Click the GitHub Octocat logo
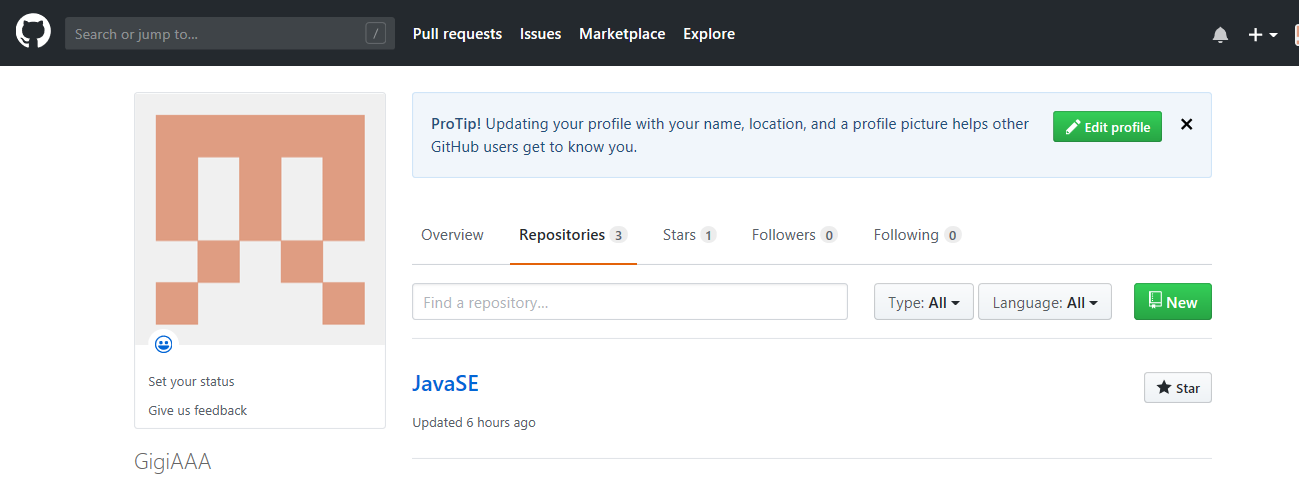 pos(33,33)
